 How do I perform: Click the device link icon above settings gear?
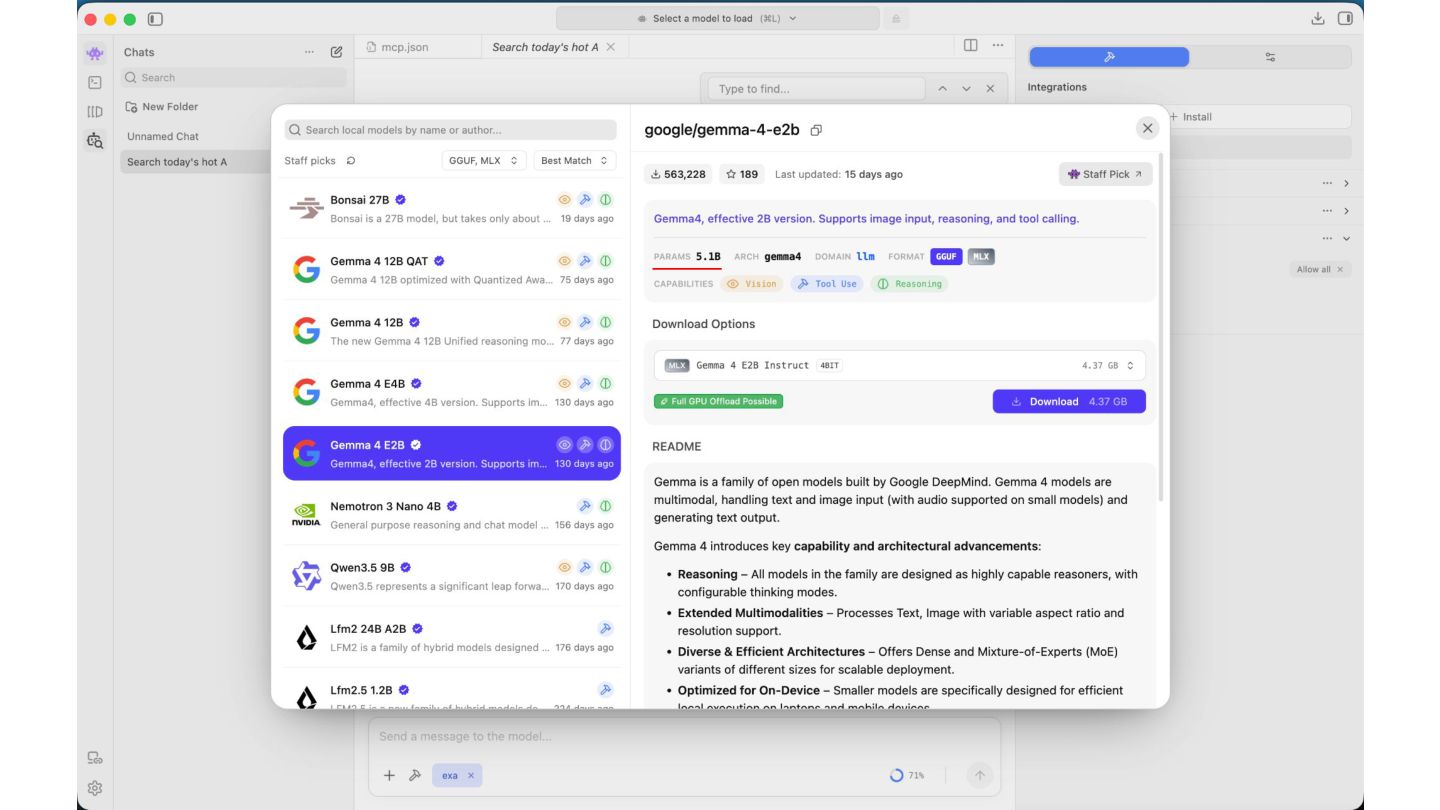coord(95,758)
